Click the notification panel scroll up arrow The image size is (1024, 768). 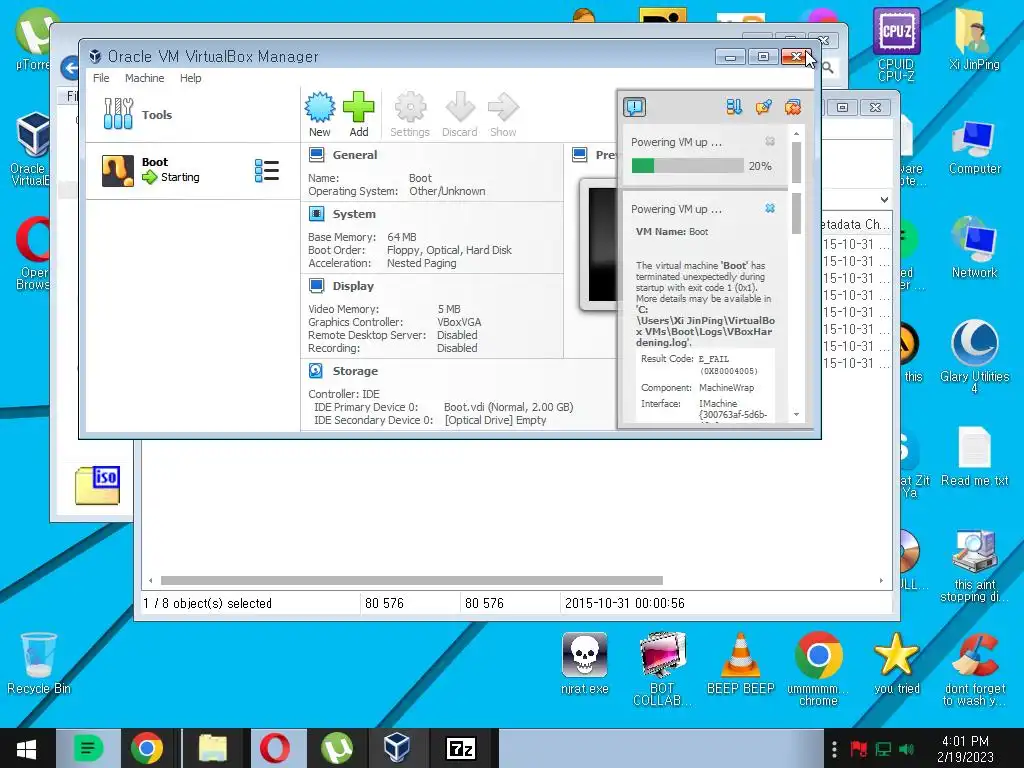pyautogui.click(x=796, y=134)
